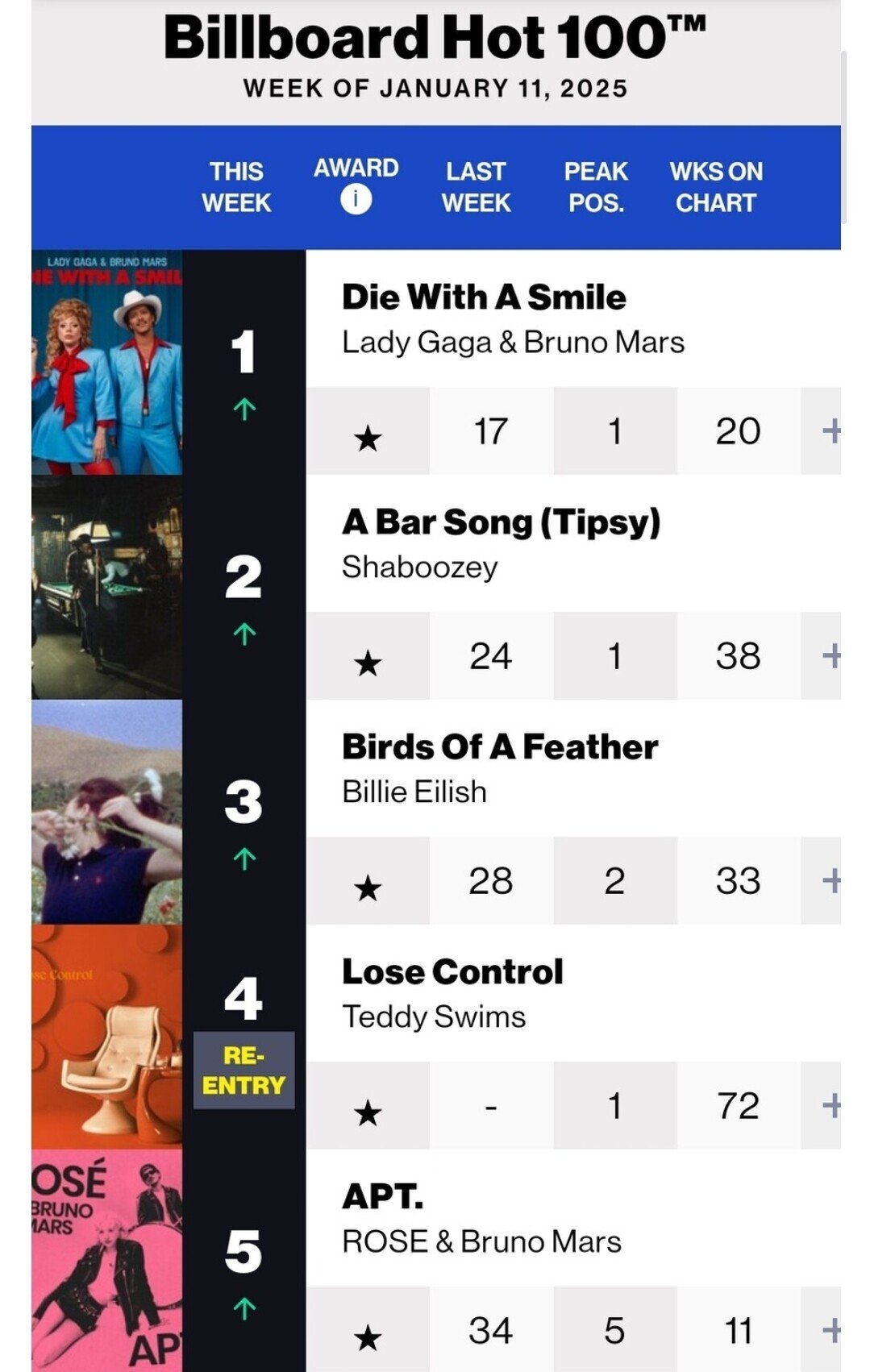The image size is (870, 1372).
Task: Expand the A Bar Song (Tipsy) row
Action: [830, 656]
